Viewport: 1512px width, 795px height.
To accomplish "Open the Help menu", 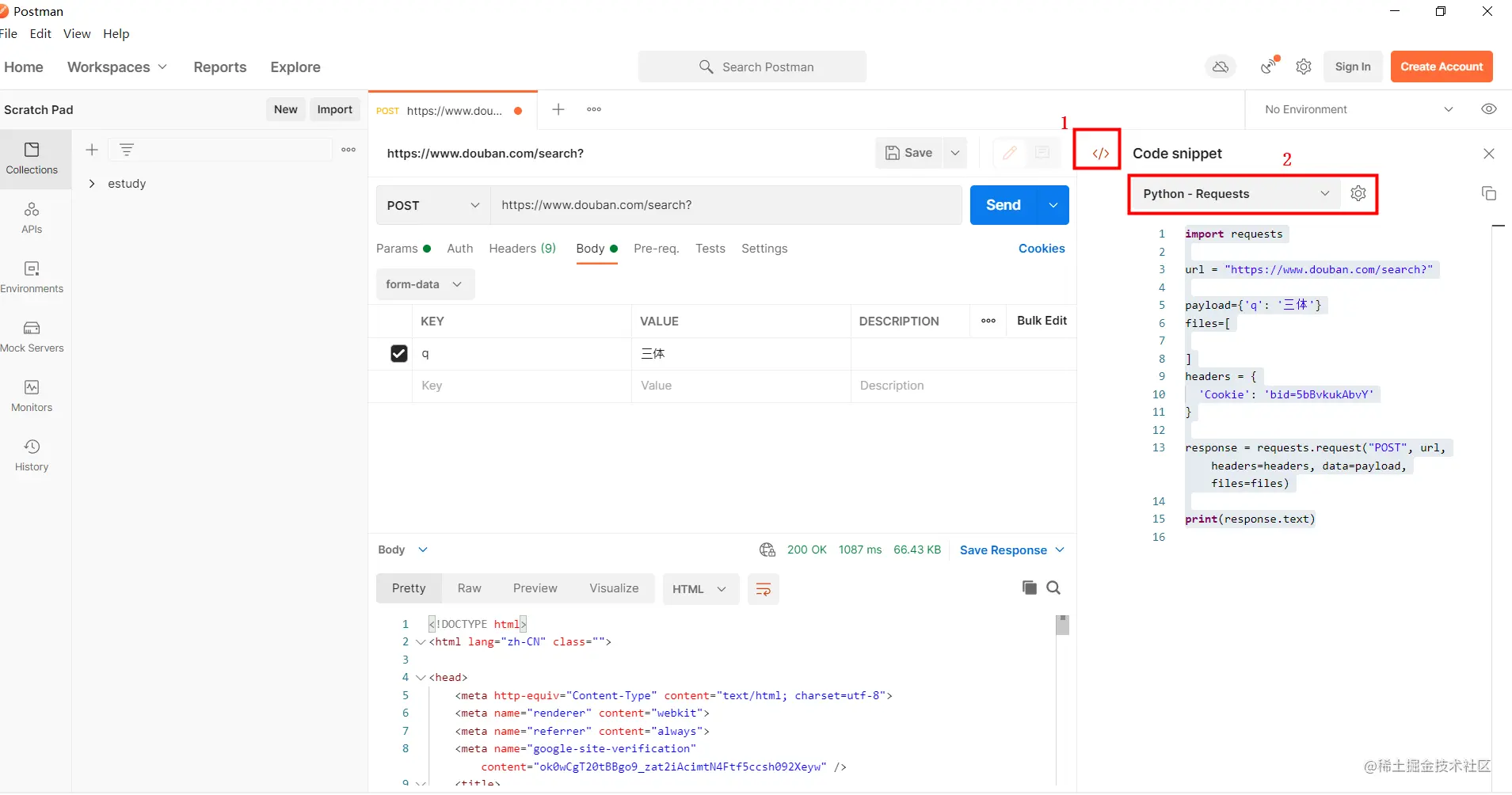I will click(116, 33).
